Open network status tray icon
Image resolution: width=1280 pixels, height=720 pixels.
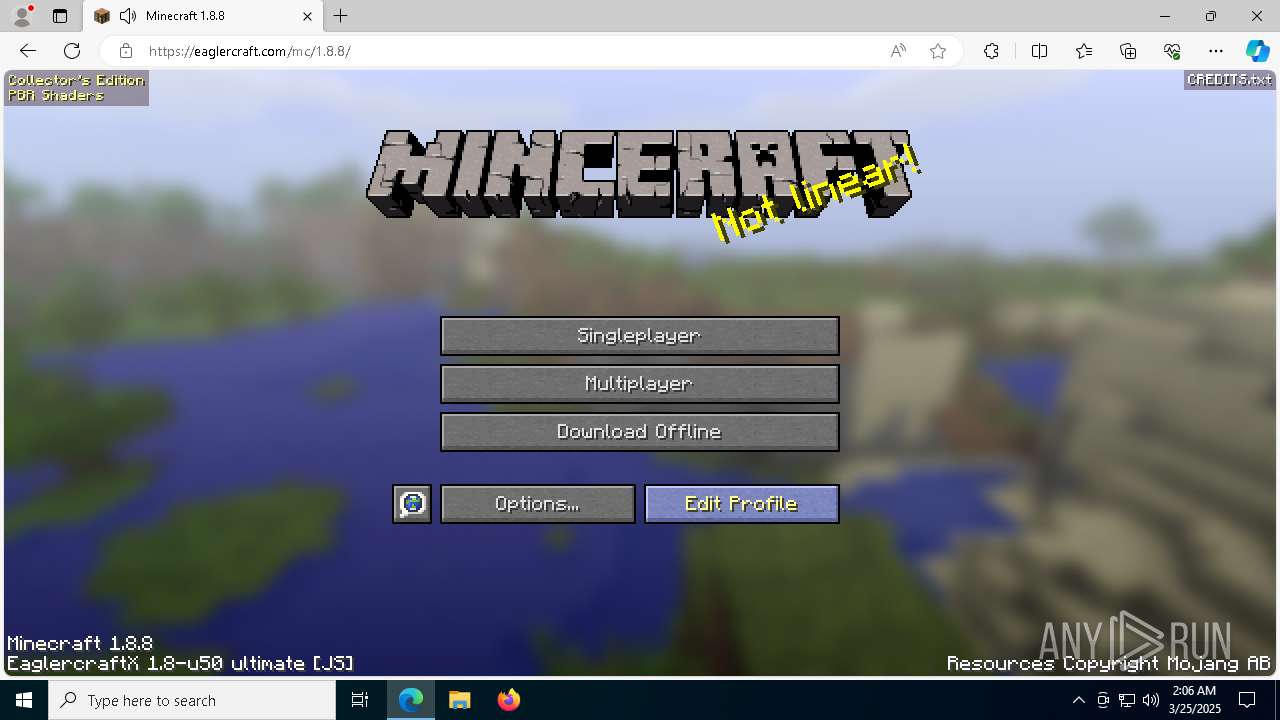(x=1127, y=700)
